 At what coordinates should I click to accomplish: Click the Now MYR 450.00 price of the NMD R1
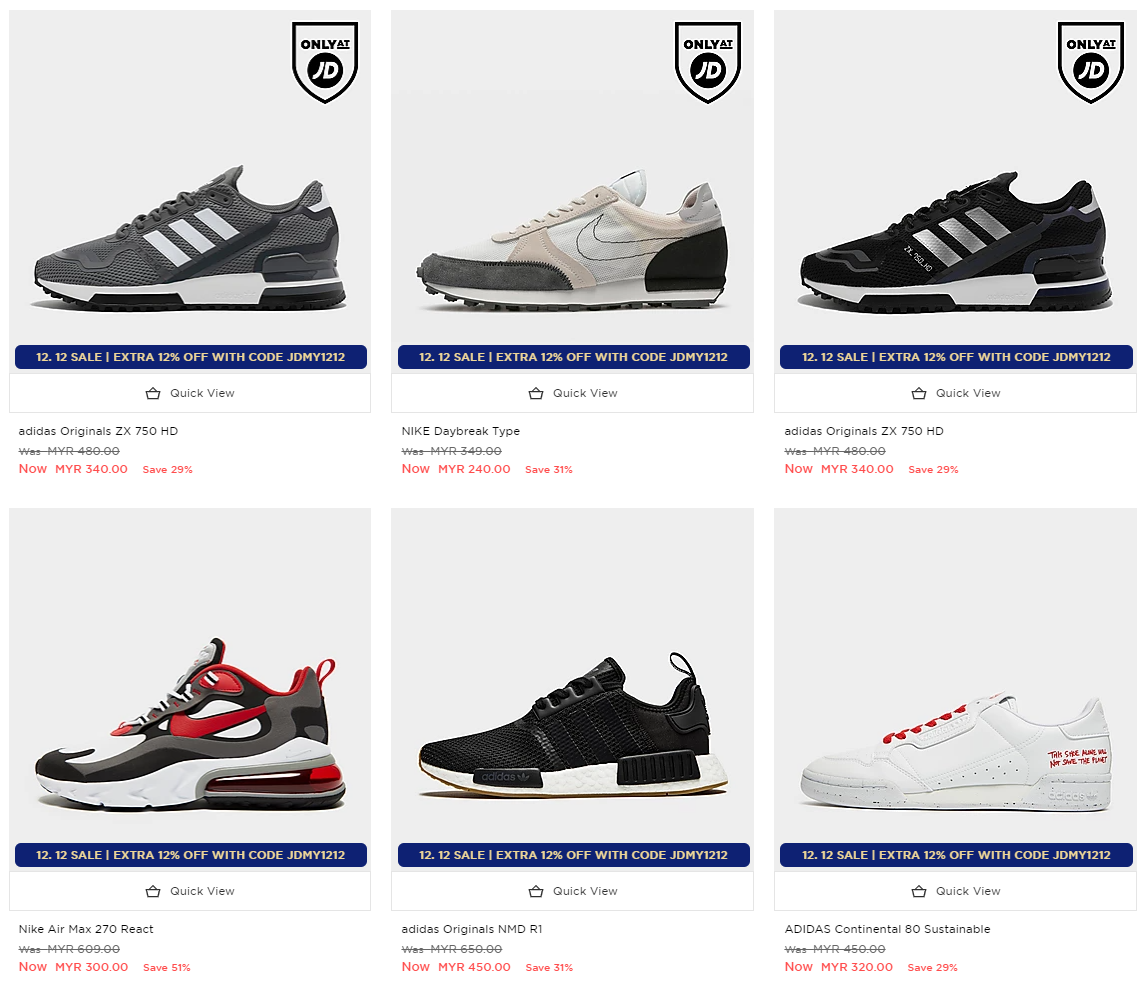456,967
